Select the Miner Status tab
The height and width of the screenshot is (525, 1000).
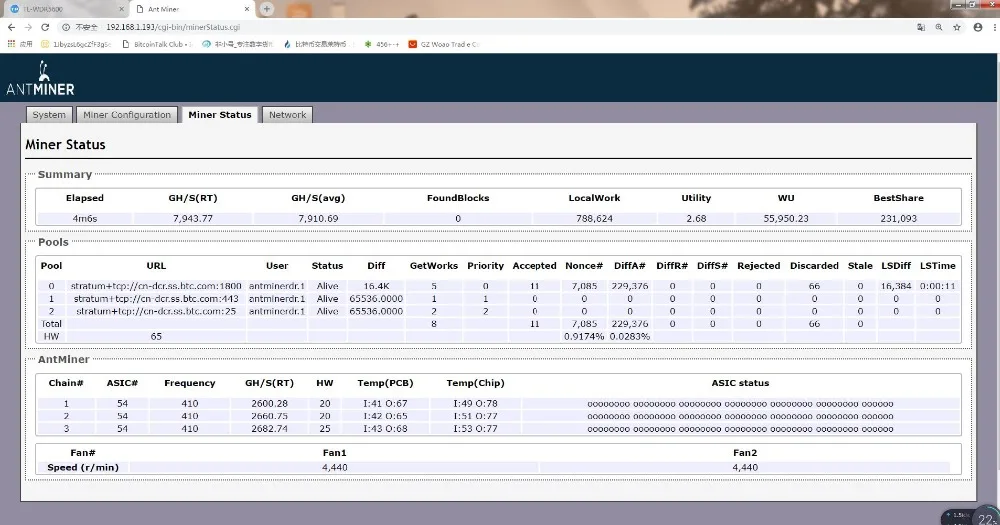pos(219,115)
